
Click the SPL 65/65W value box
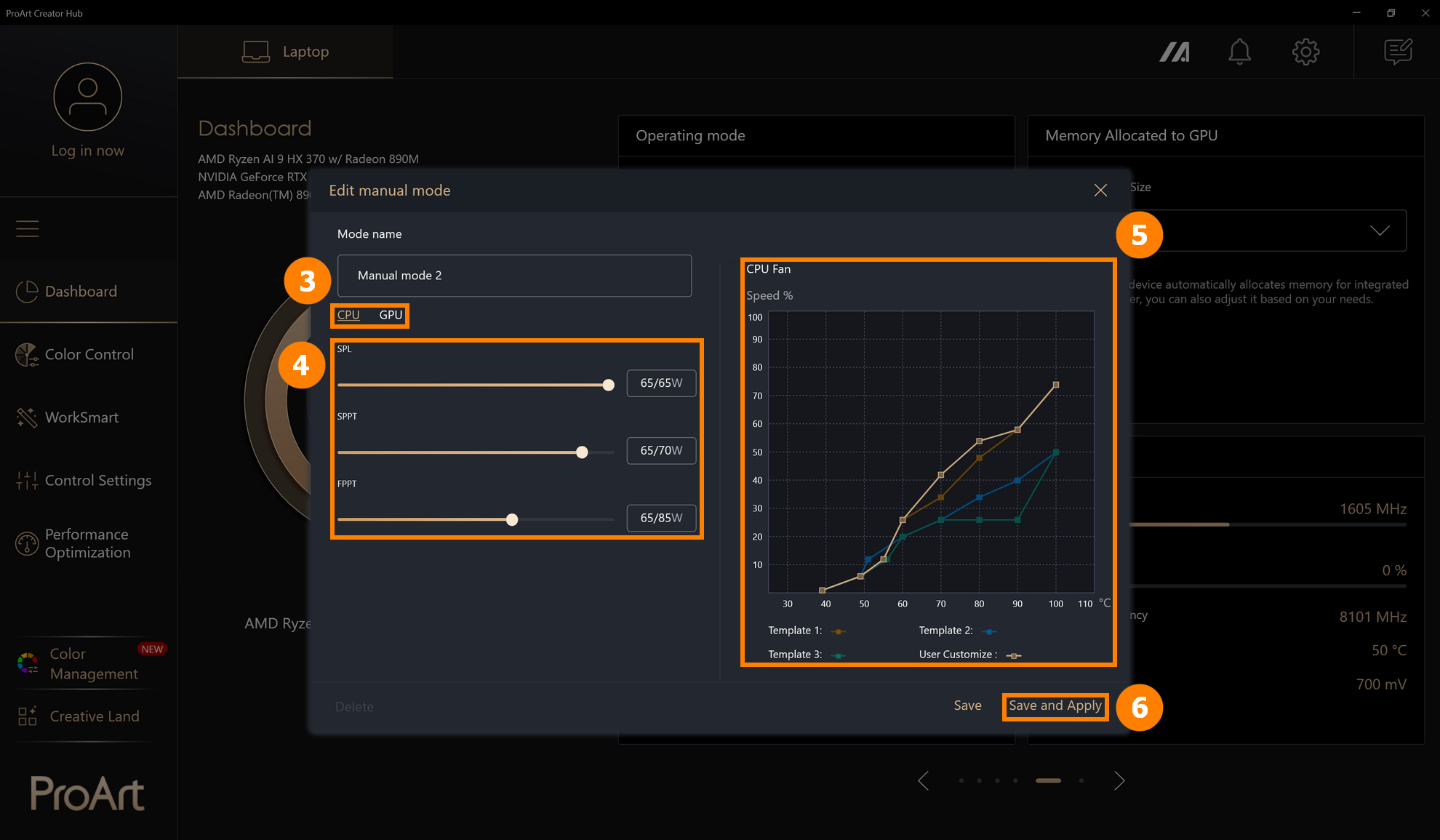coord(661,383)
